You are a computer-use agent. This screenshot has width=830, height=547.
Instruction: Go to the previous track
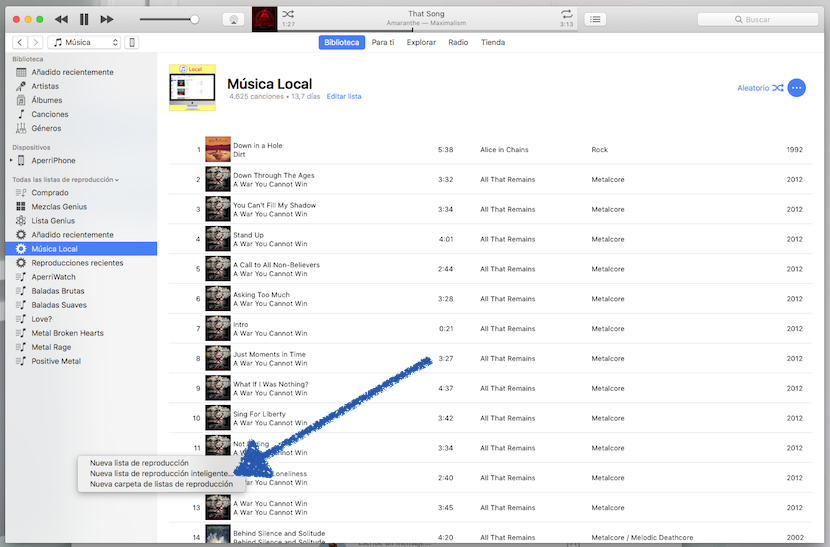point(61,19)
